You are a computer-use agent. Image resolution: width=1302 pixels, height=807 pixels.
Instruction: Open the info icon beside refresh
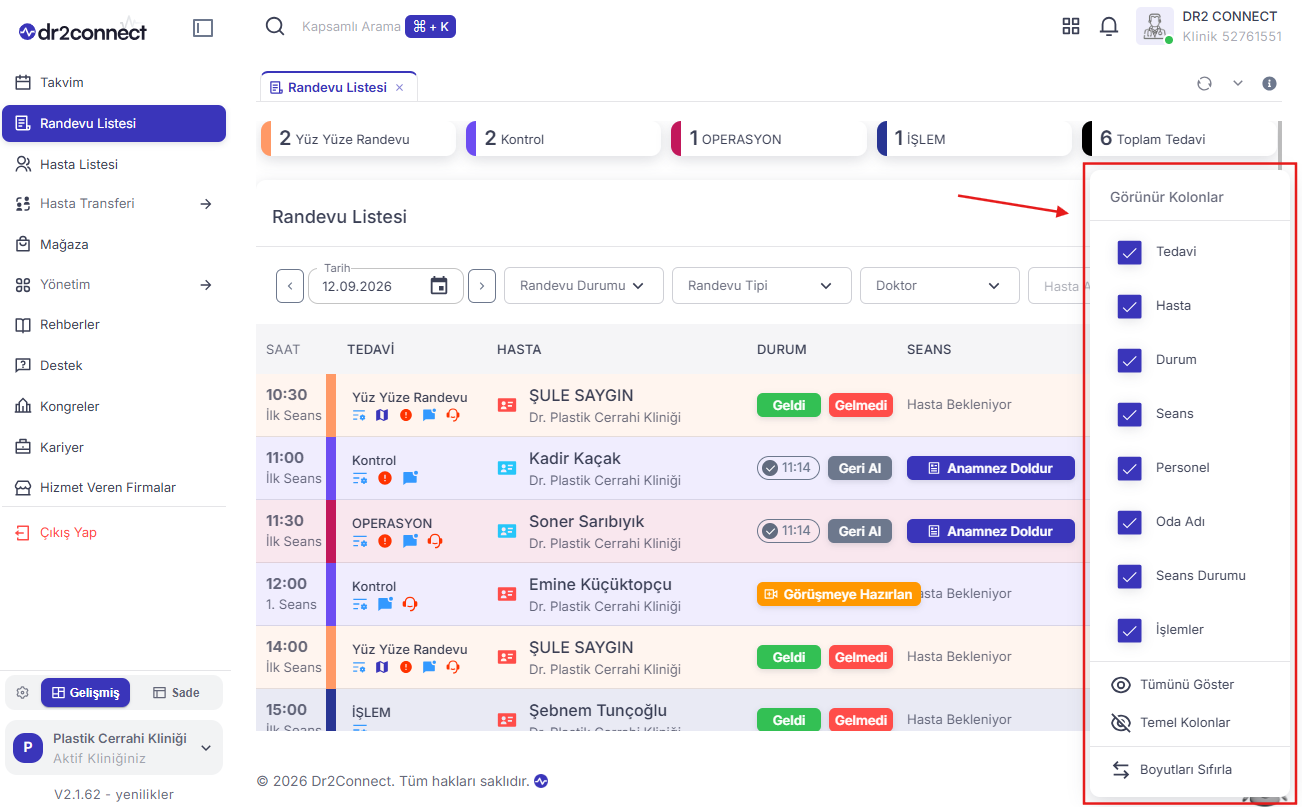tap(1270, 84)
